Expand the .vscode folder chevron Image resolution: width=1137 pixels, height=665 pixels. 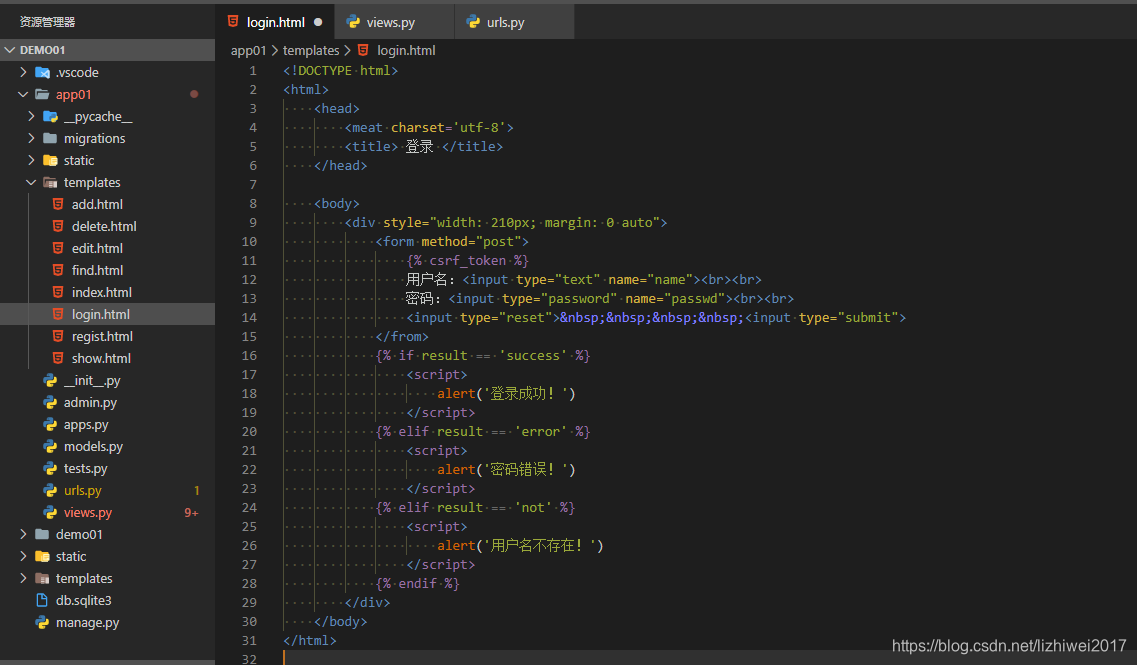coord(23,72)
